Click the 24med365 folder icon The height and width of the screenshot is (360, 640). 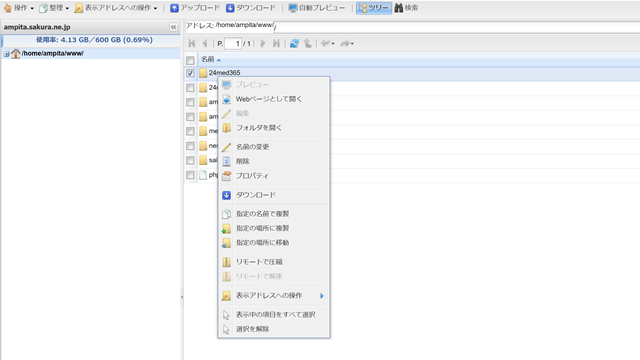pyautogui.click(x=203, y=73)
